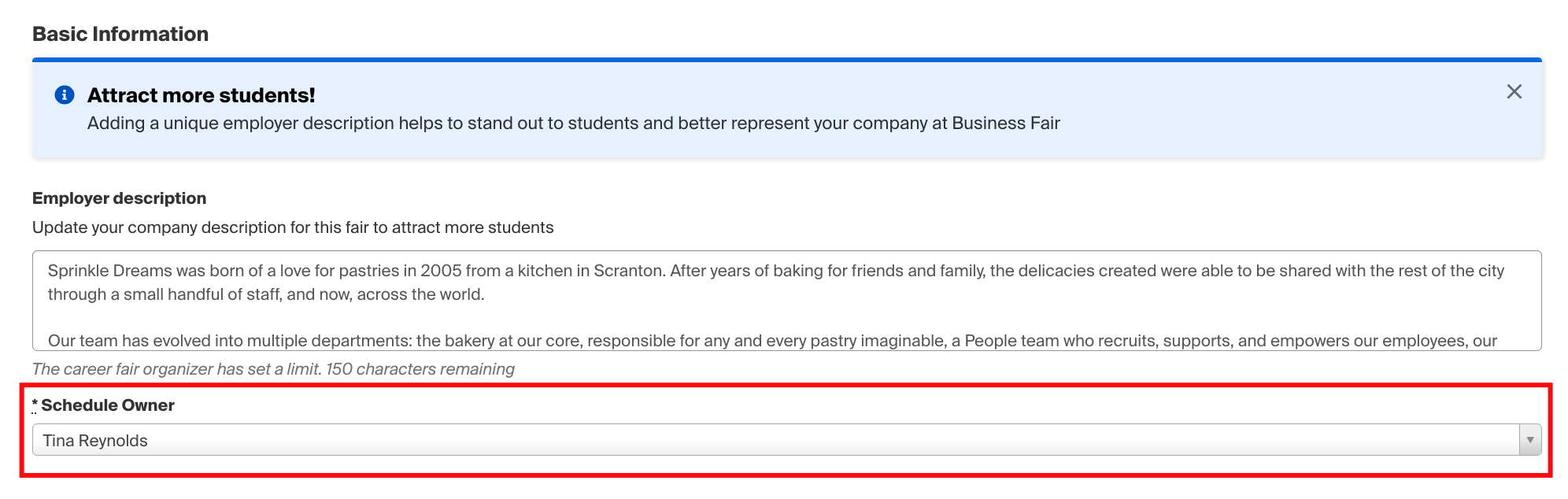Click the 150 characters remaining note
Viewport: 1568px width, 499px height.
[x=420, y=369]
